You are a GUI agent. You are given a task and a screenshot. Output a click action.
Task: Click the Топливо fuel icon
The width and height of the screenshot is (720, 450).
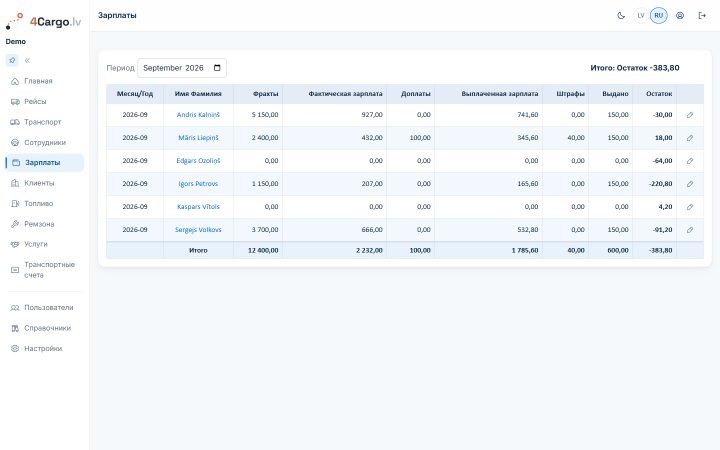click(x=15, y=203)
